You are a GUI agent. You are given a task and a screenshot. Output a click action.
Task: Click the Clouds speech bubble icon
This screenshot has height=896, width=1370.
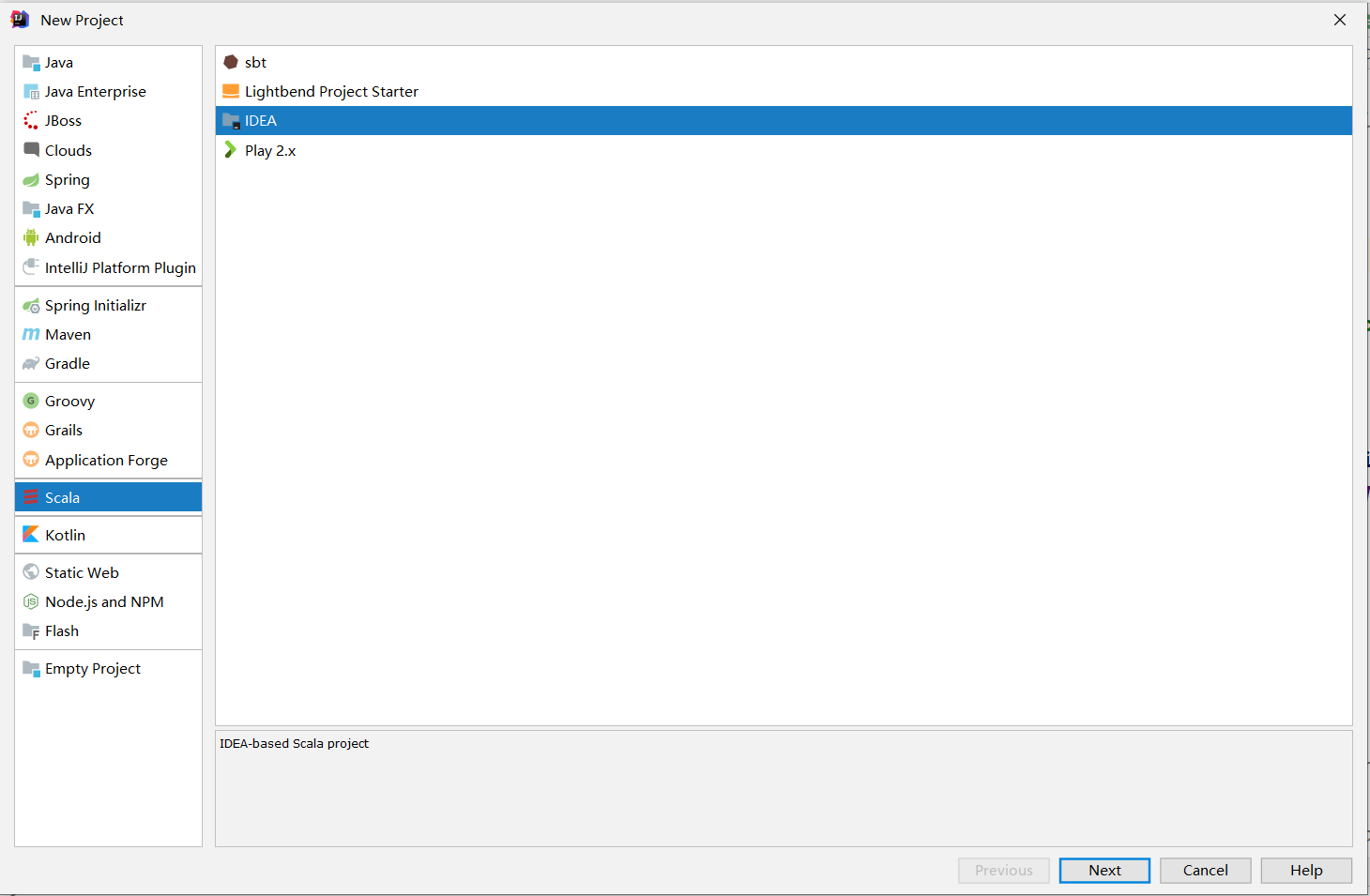point(31,150)
